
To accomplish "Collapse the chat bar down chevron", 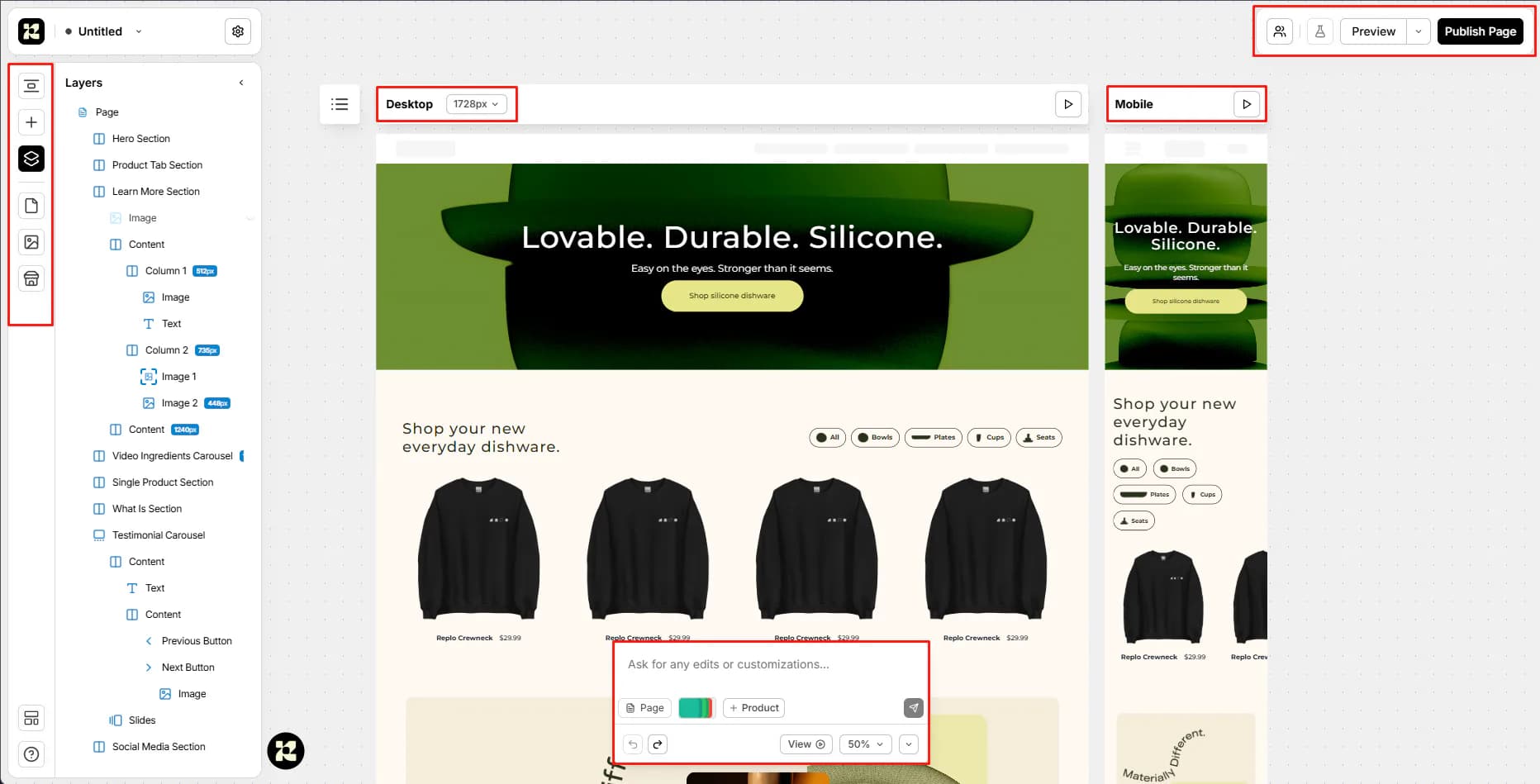I will click(x=909, y=744).
